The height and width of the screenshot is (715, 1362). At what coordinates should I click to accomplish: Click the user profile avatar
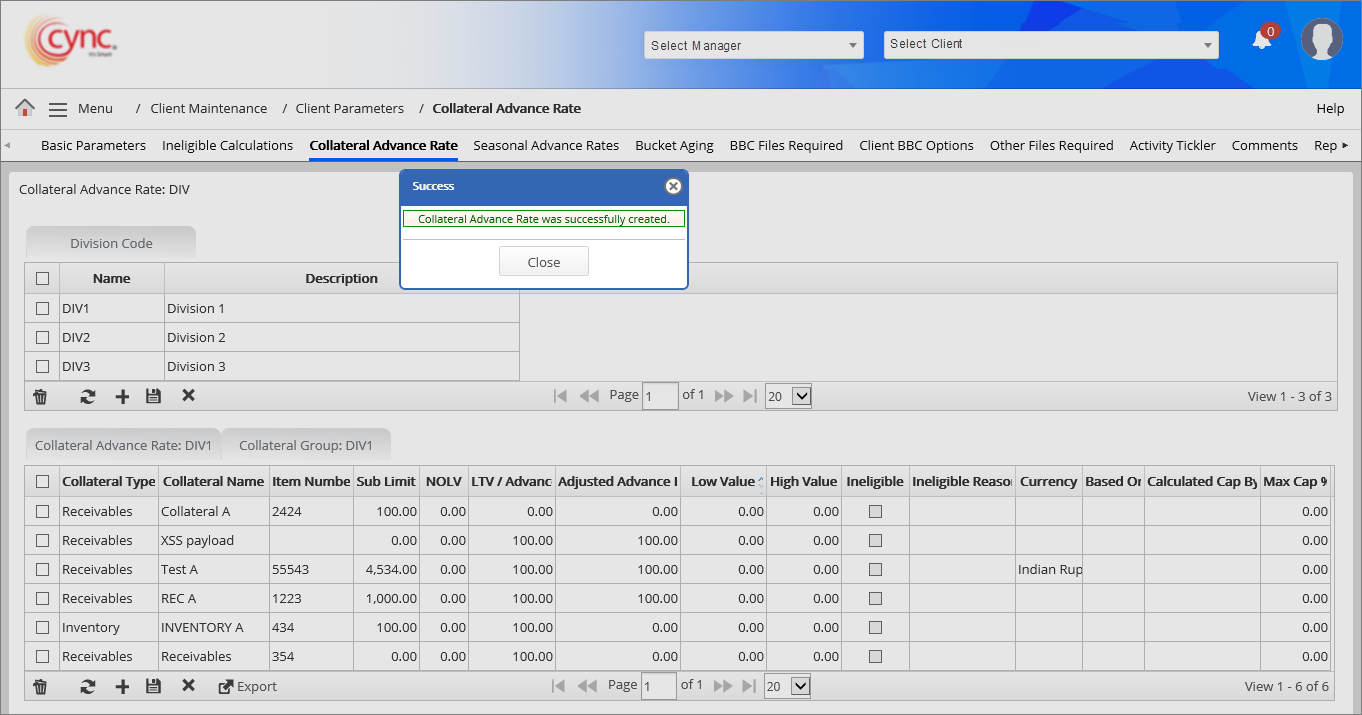pos(1321,40)
